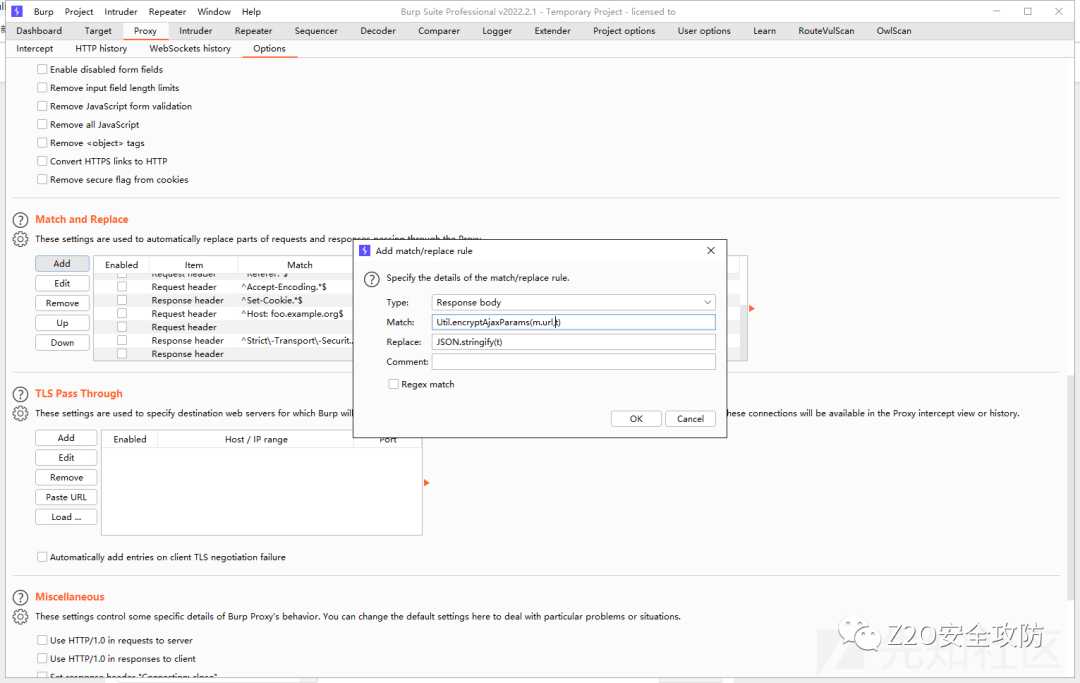Viewport: 1080px width, 683px height.
Task: Enable the Set-Cookie response header rule
Action: click(x=122, y=300)
